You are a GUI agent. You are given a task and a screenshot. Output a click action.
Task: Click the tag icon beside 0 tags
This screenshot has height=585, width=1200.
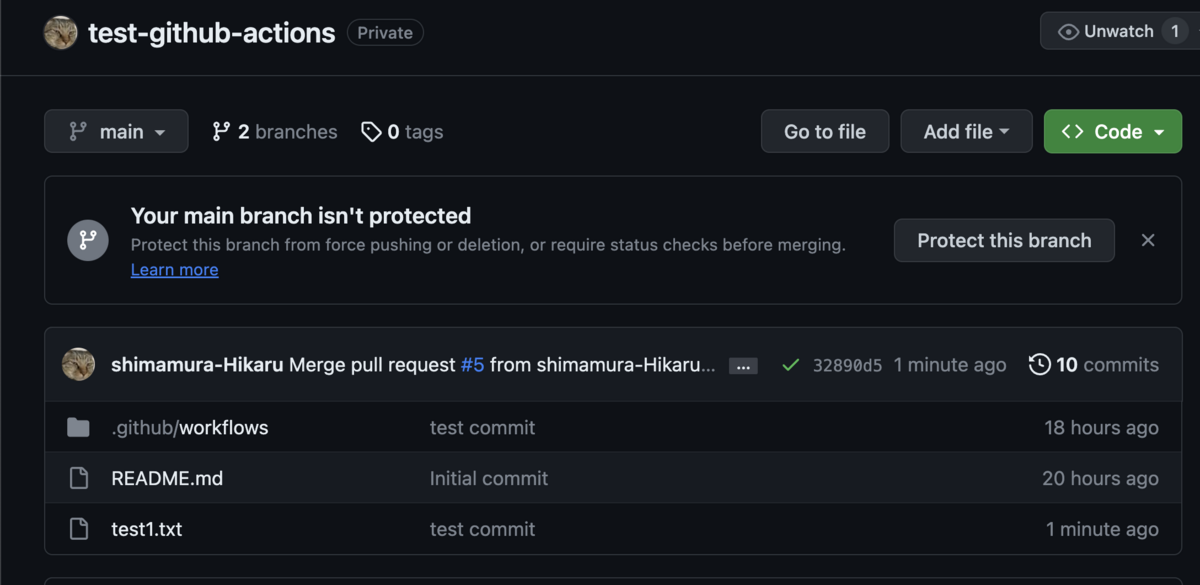point(371,132)
